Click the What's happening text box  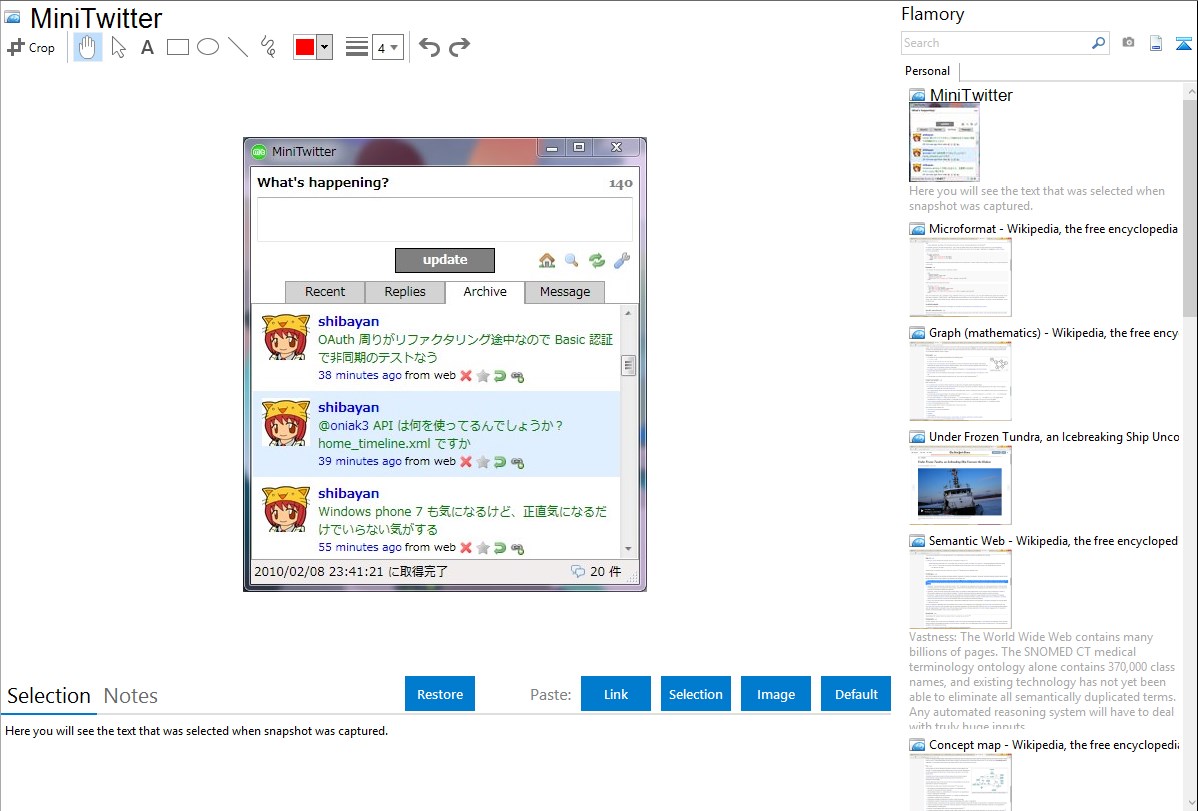[x=445, y=219]
